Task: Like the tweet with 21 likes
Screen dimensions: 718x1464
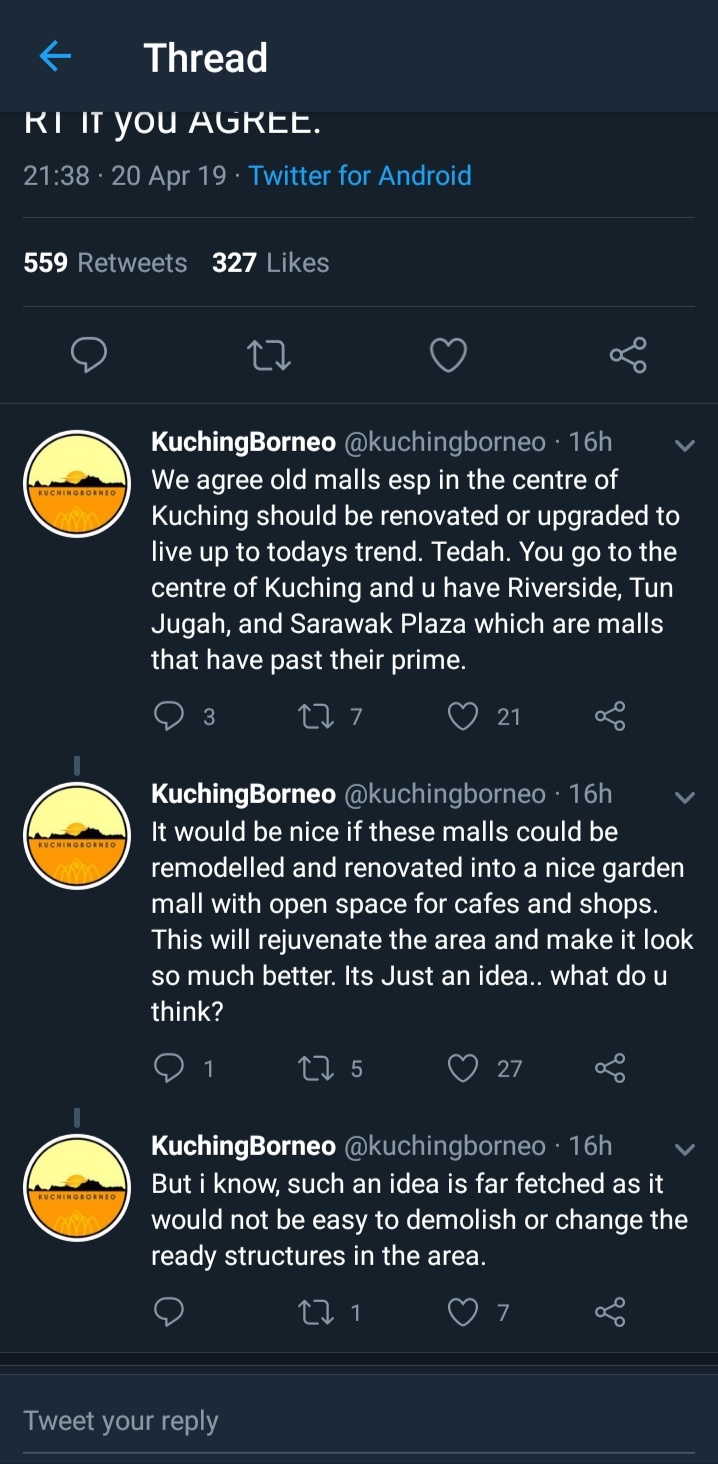Action: tap(462, 716)
